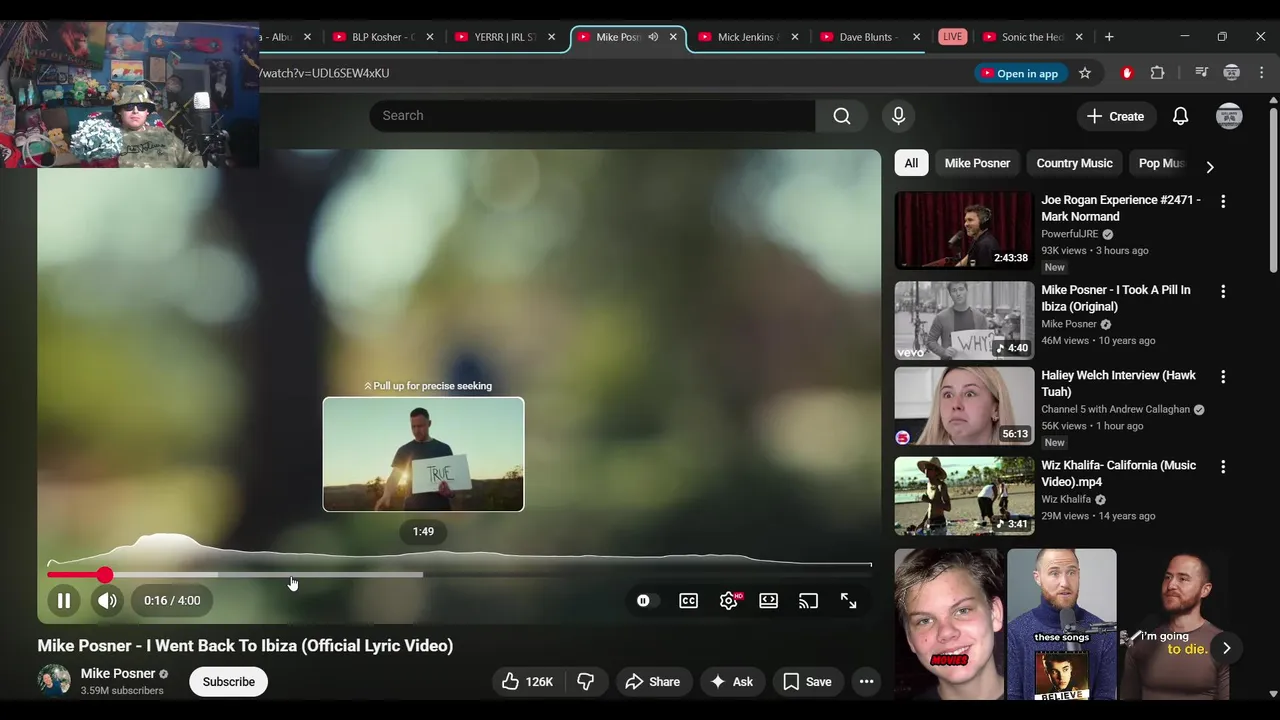Image resolution: width=1280 pixels, height=720 pixels.
Task: Select the All filter chip
Action: click(x=911, y=163)
